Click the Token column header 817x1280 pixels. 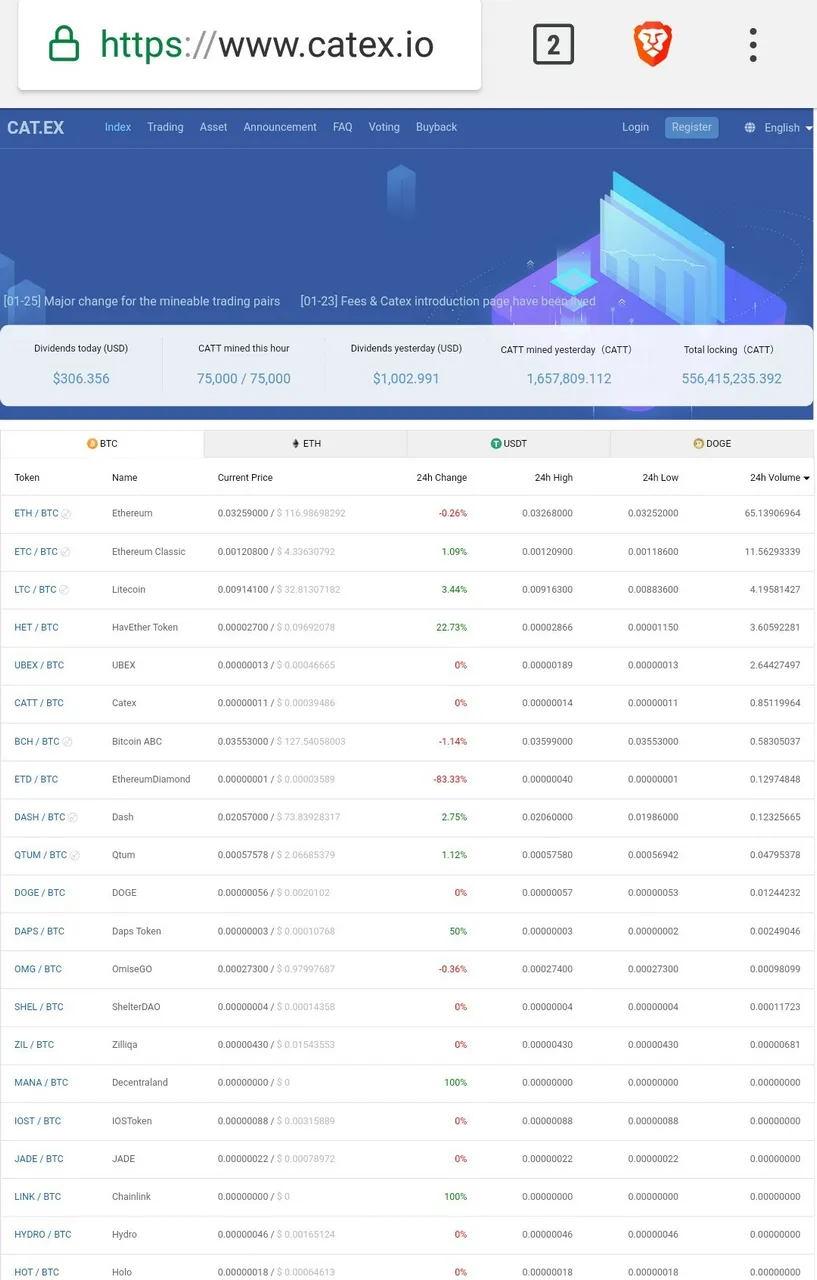(27, 478)
